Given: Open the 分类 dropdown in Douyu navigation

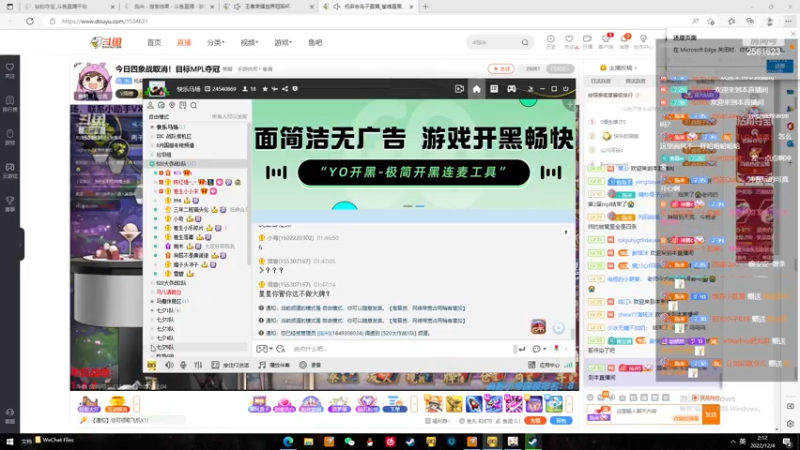Looking at the screenshot, I should [215, 43].
